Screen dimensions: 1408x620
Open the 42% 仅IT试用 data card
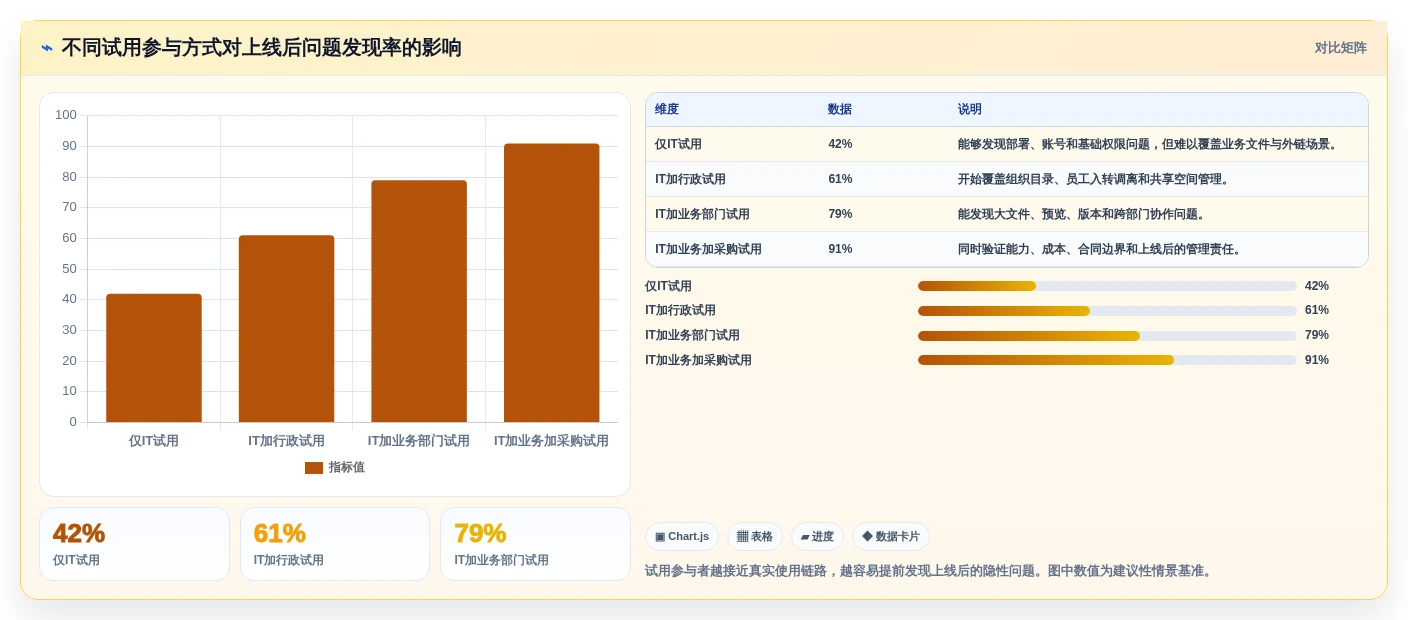134,544
